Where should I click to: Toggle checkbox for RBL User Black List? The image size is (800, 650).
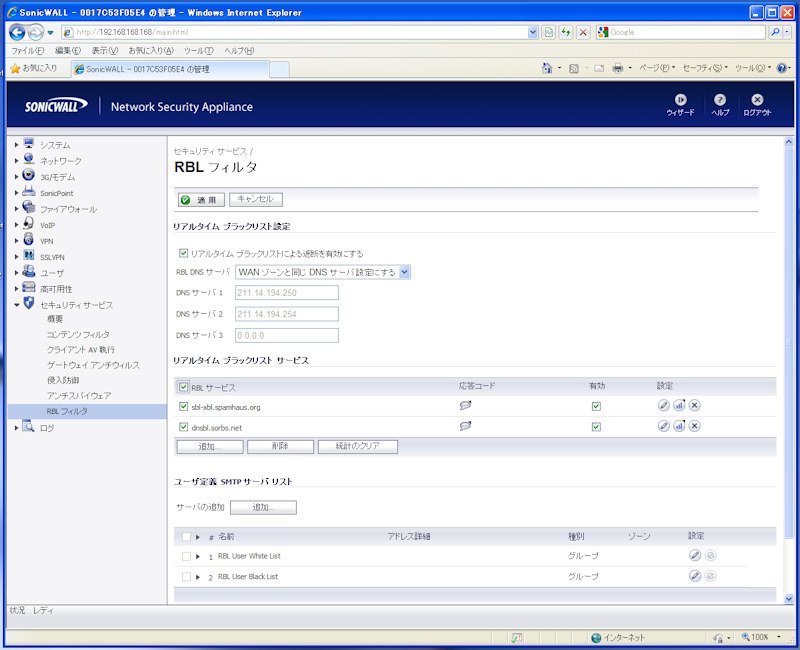186,577
